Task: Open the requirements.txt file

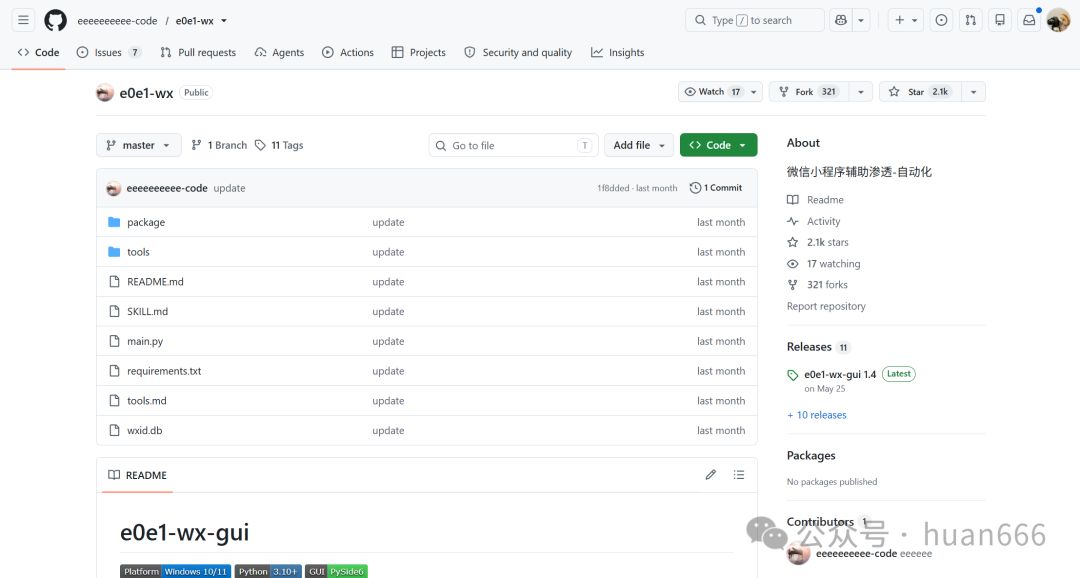Action: click(x=164, y=371)
